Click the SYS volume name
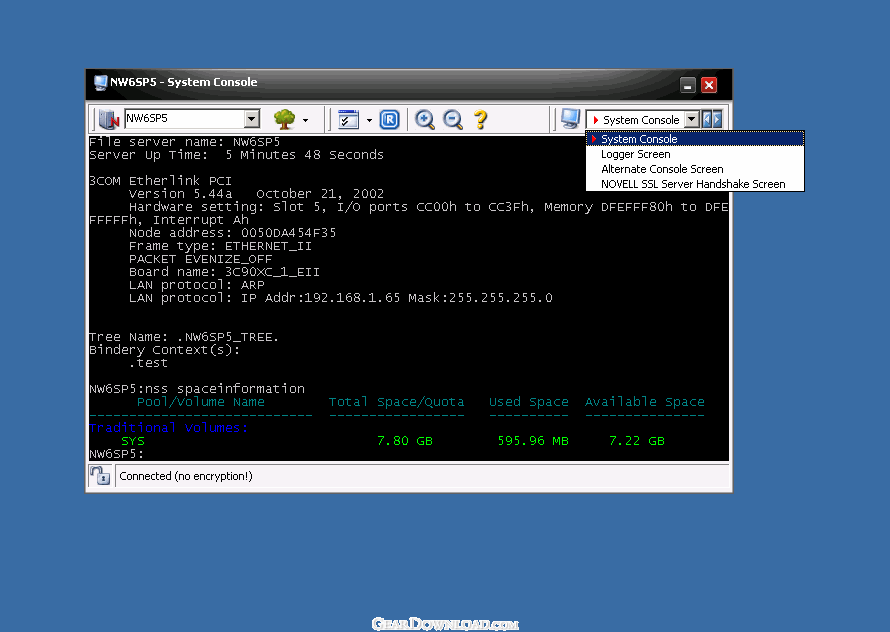Viewport: 890px width, 632px height. [133, 441]
